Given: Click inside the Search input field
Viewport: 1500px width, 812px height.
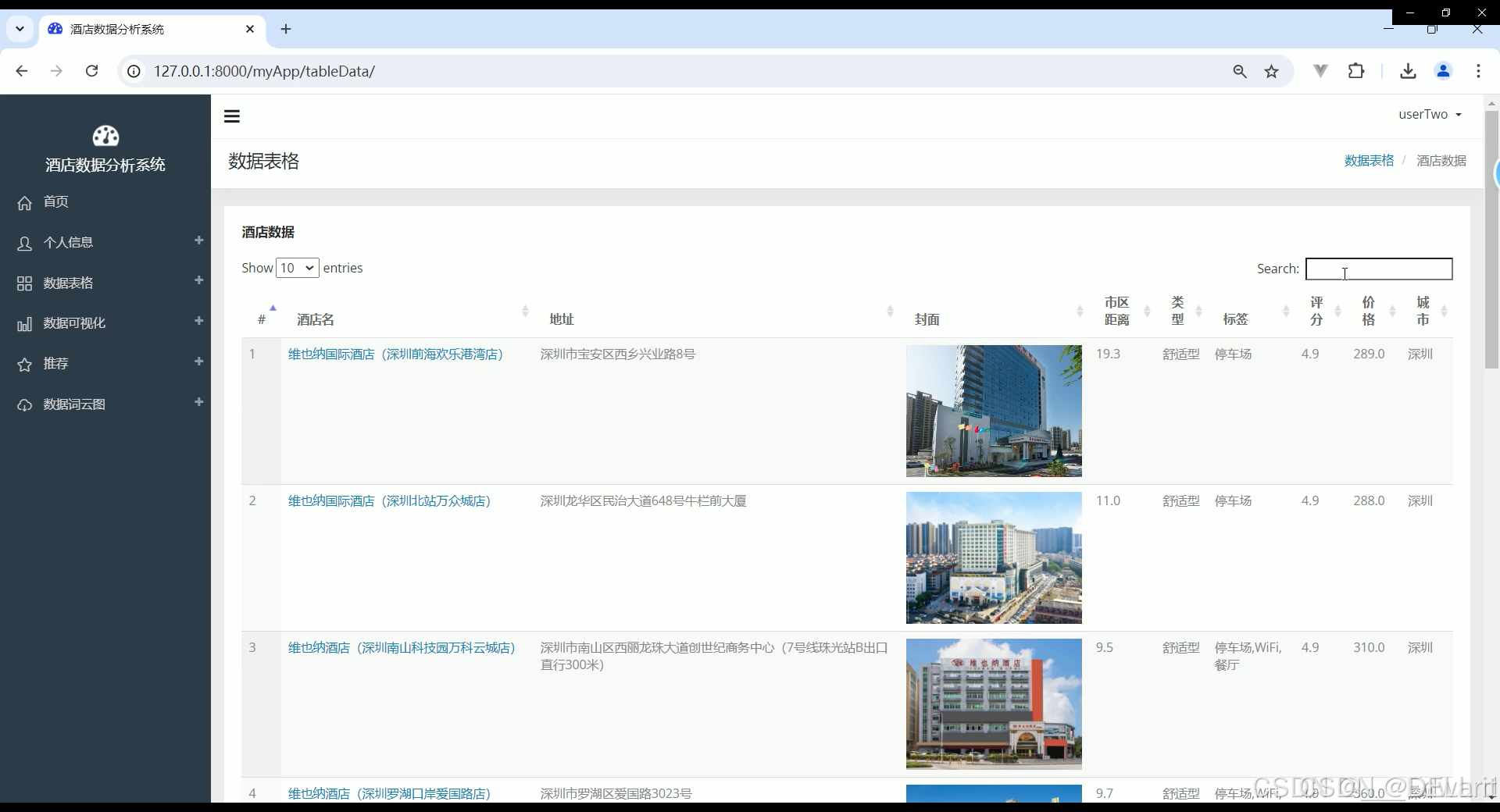Looking at the screenshot, I should tap(1379, 269).
